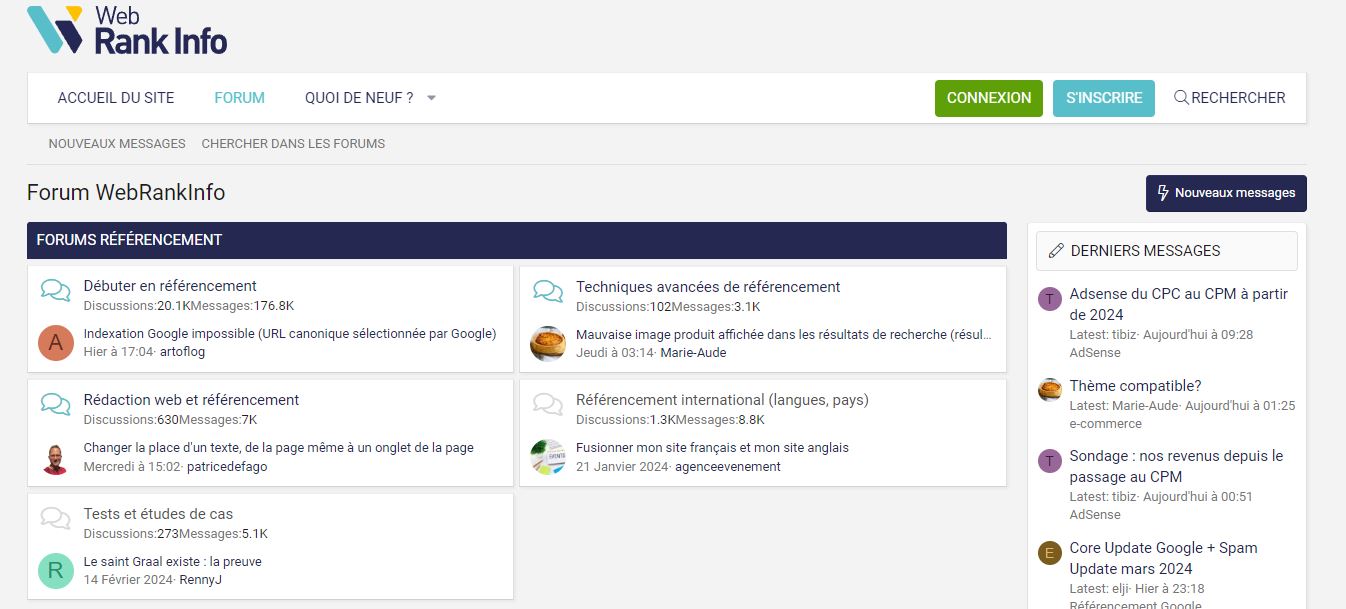Click the Web Rank Info logo
Screen dimensions: 1346x609
pos(127,30)
